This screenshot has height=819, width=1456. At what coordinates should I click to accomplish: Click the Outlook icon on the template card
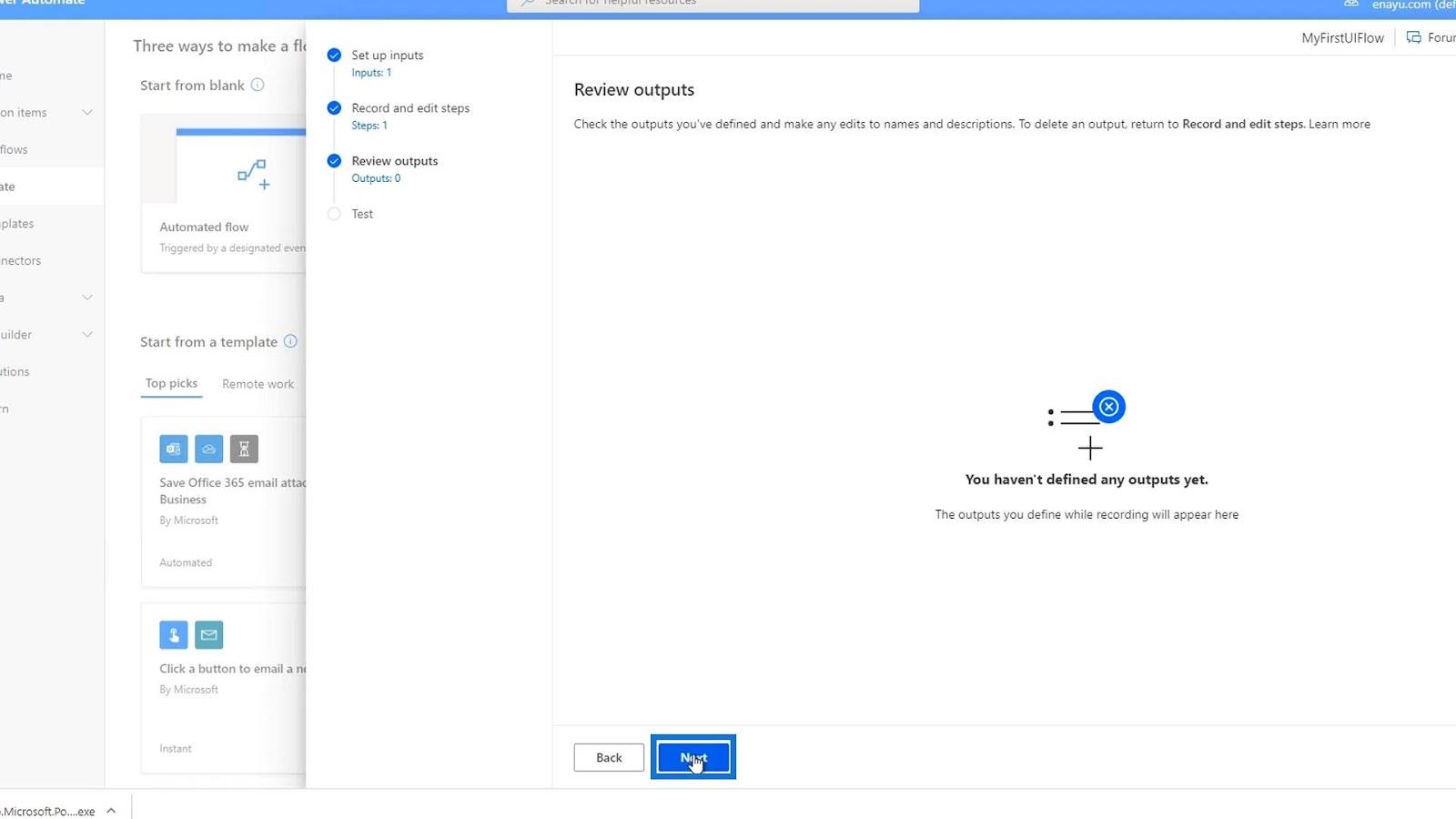point(174,449)
